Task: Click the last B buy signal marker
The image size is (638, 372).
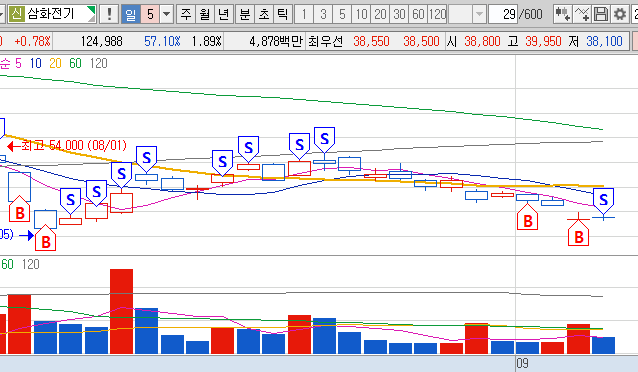Action: click(x=578, y=233)
